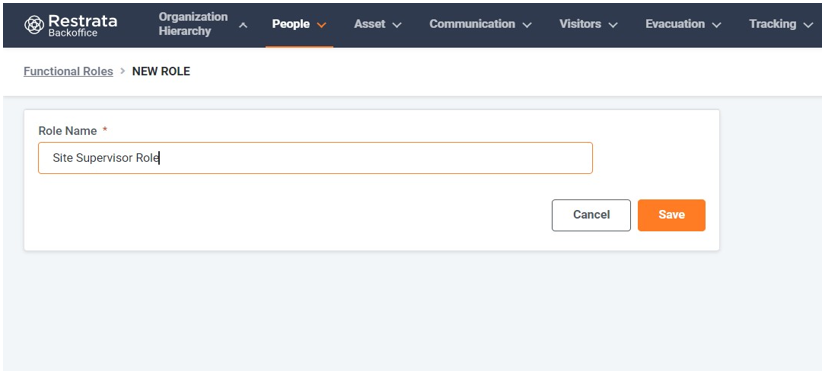The height and width of the screenshot is (375, 827).
Task: Expand the Evacuation dropdown chevron
Action: coord(716,25)
